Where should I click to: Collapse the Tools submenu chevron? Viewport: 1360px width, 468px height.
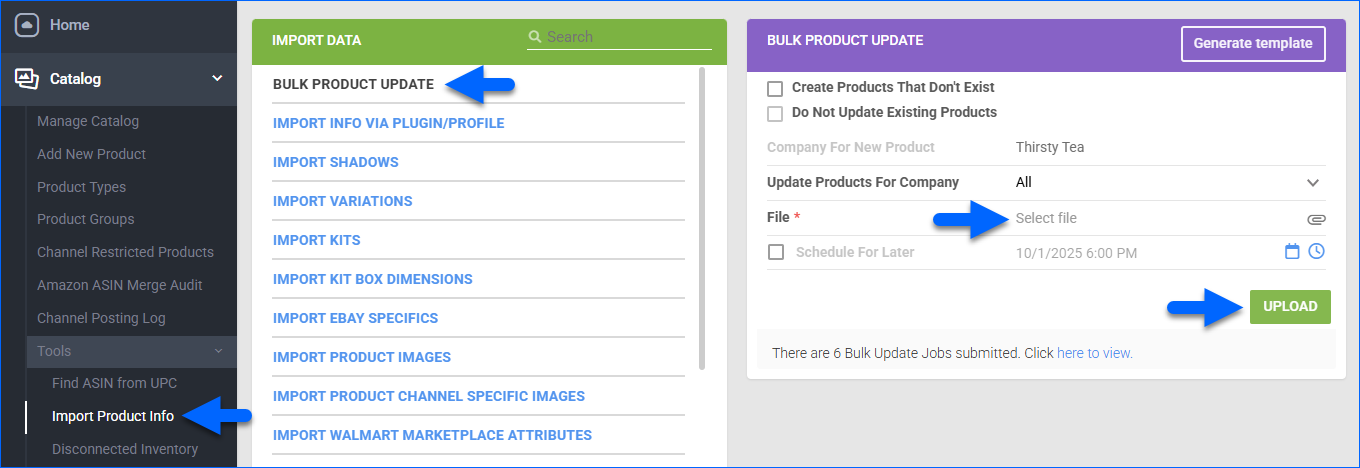(x=218, y=351)
